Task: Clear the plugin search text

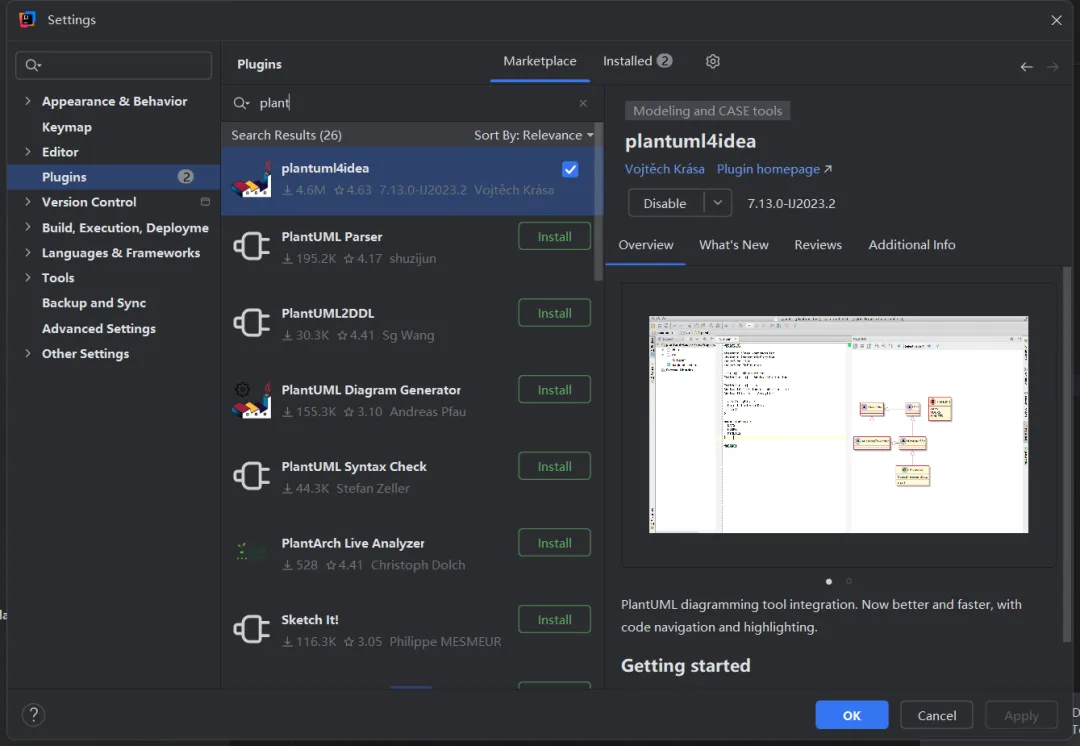Action: pos(583,103)
